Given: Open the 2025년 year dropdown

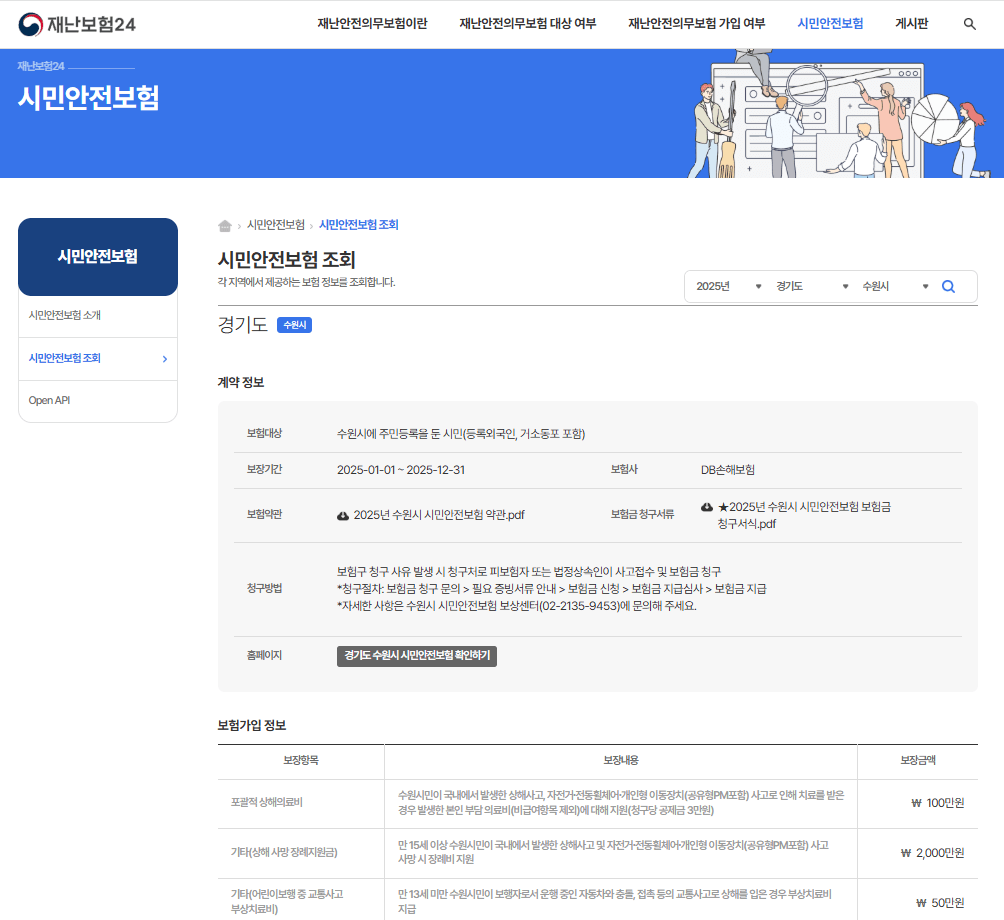Looking at the screenshot, I should [727, 286].
